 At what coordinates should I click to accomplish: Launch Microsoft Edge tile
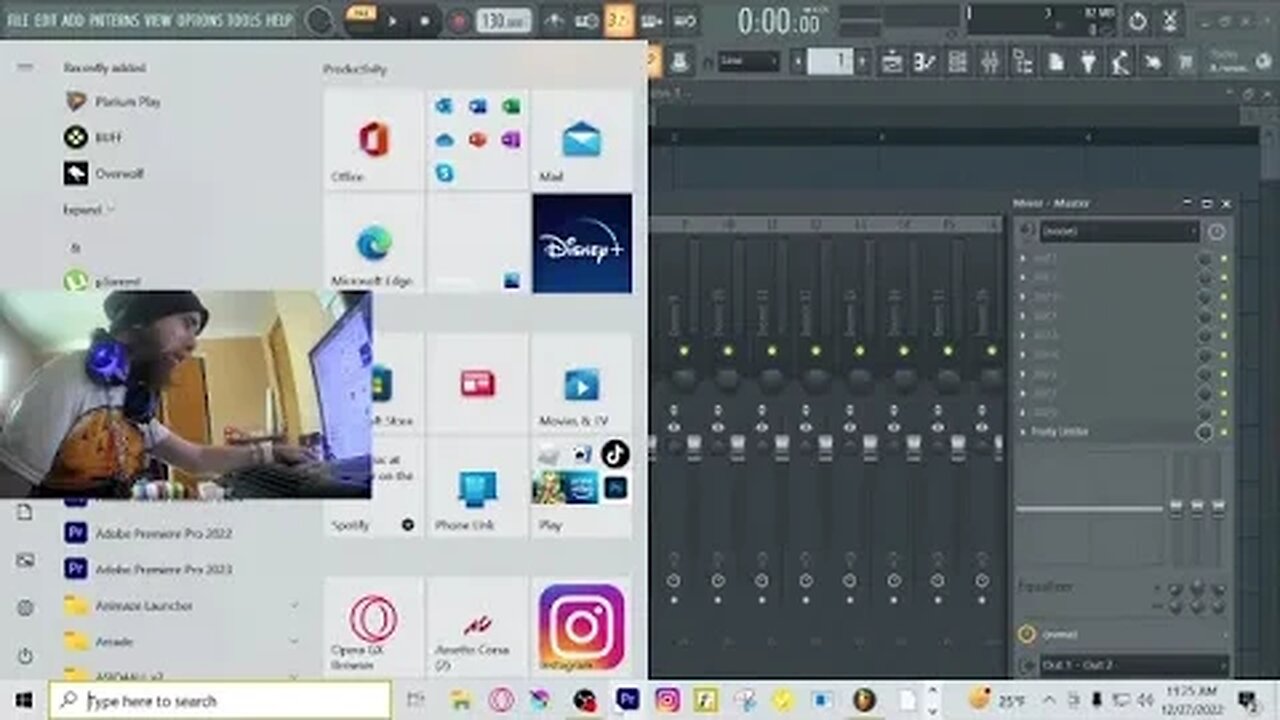tap(374, 243)
